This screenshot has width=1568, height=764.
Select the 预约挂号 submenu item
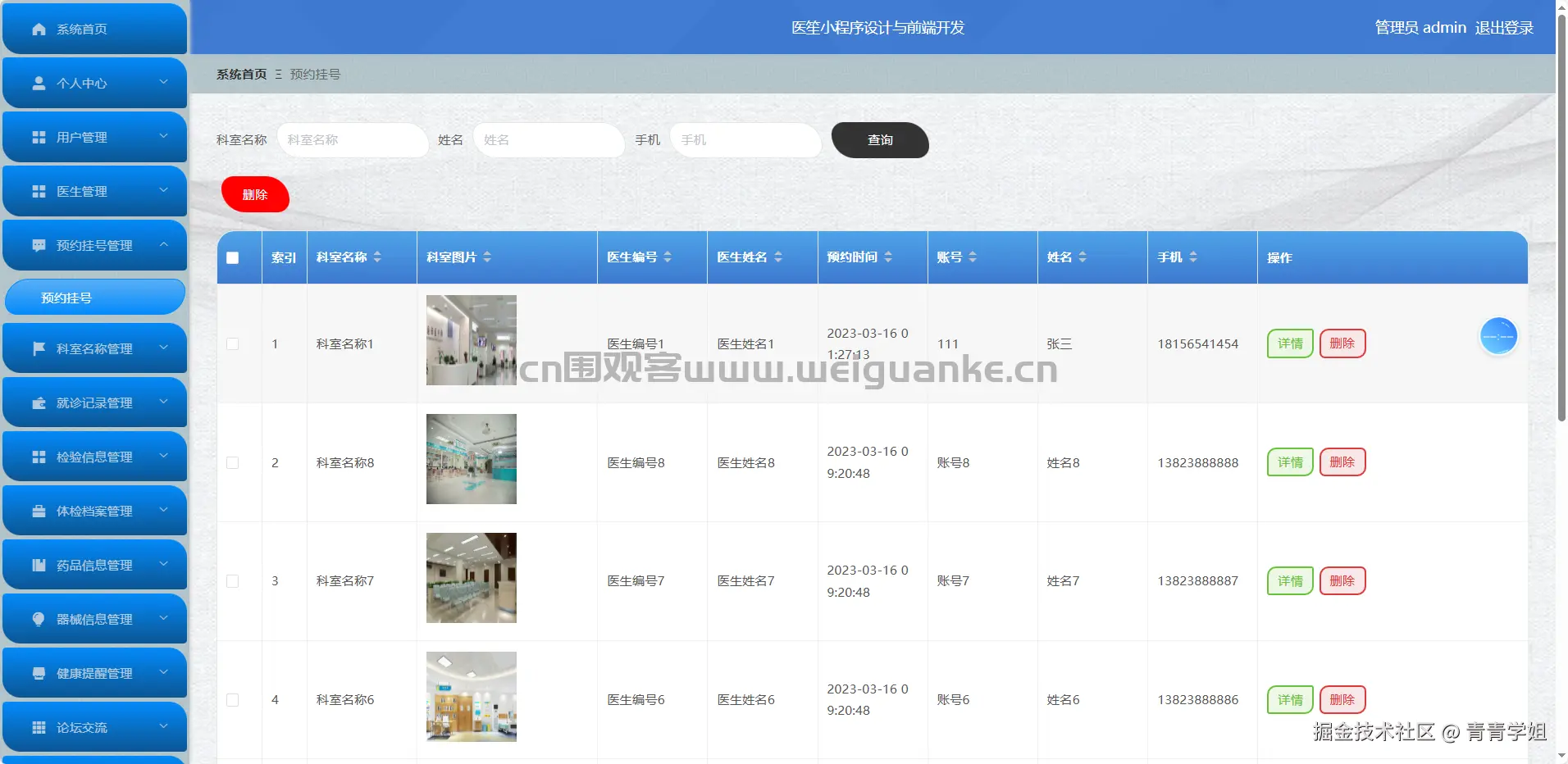[x=95, y=298]
